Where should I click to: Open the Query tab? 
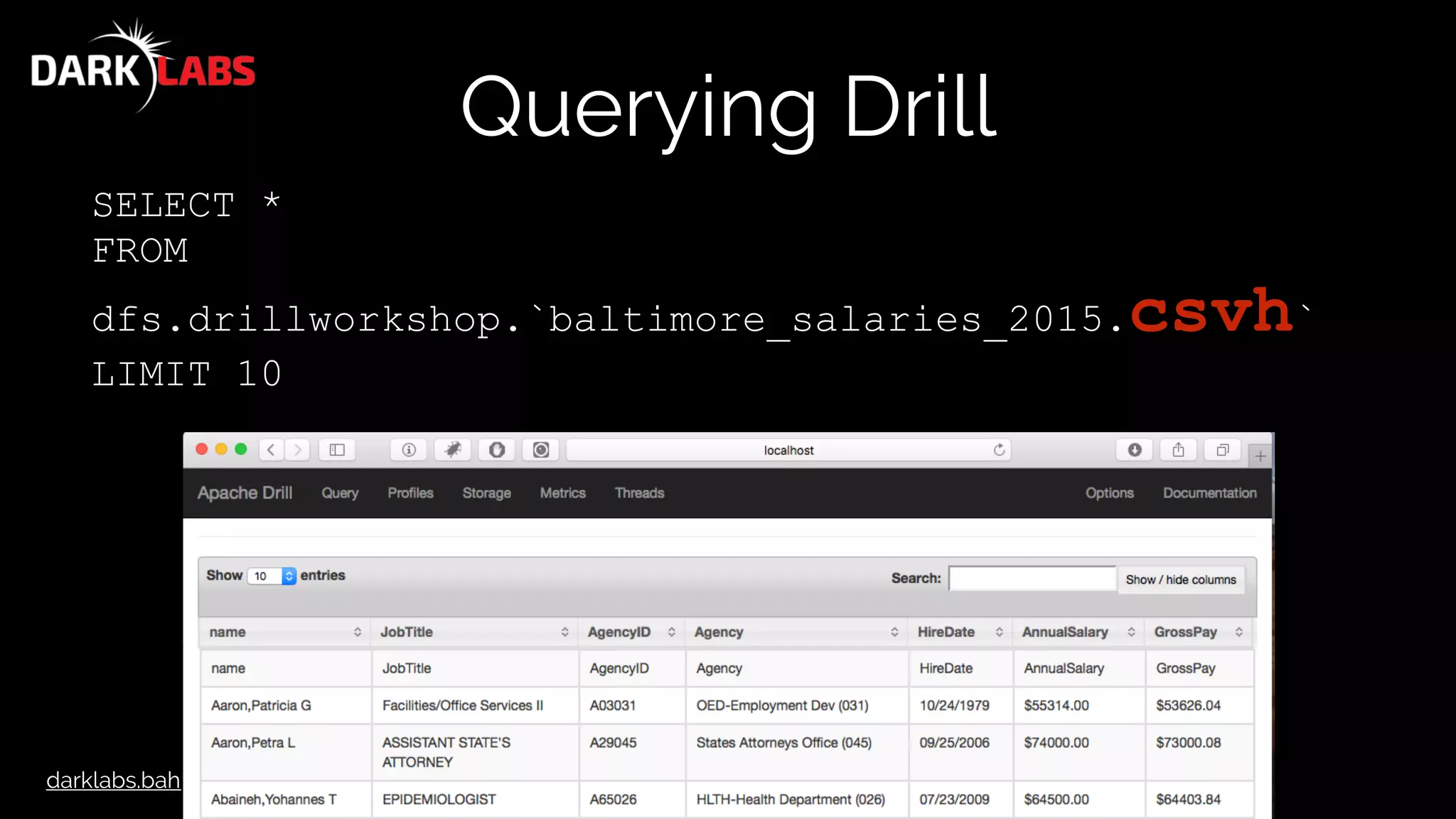click(340, 493)
